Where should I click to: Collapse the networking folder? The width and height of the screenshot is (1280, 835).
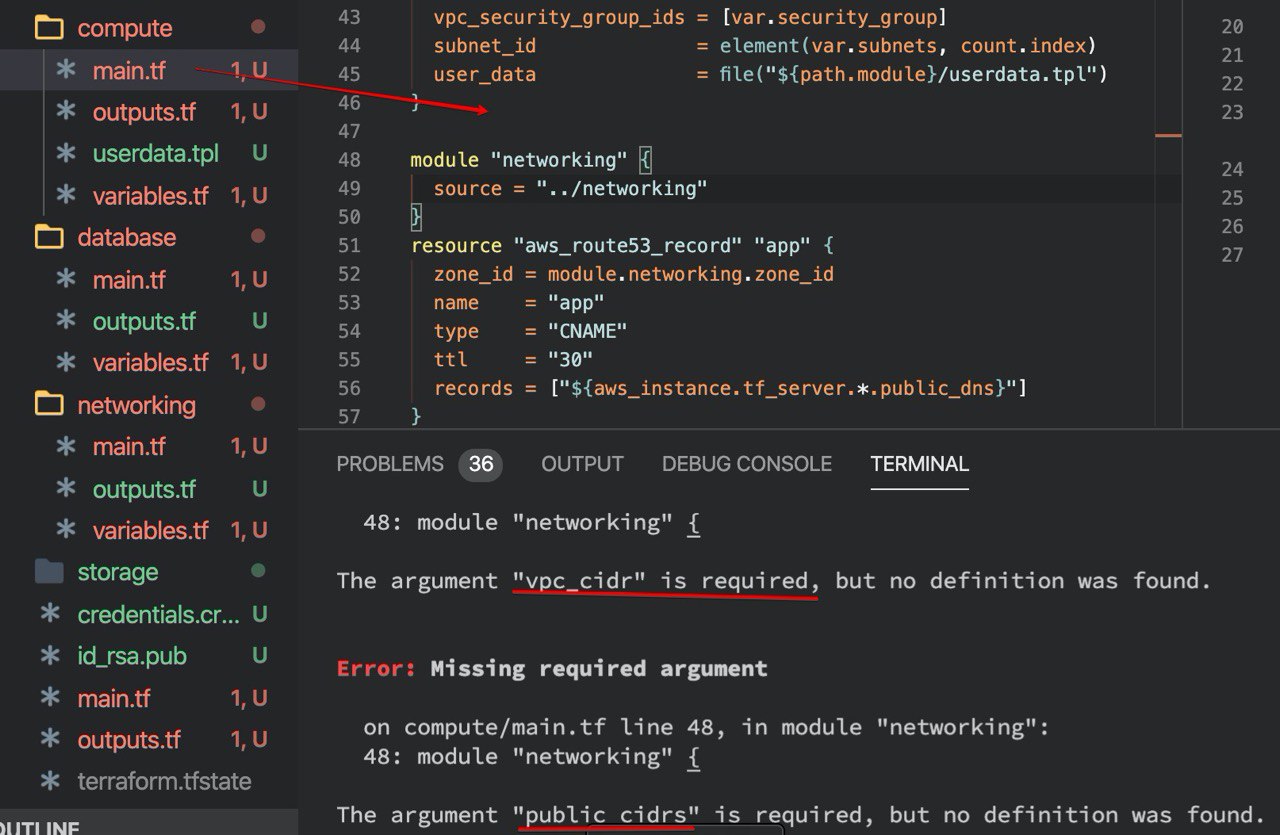(136, 405)
